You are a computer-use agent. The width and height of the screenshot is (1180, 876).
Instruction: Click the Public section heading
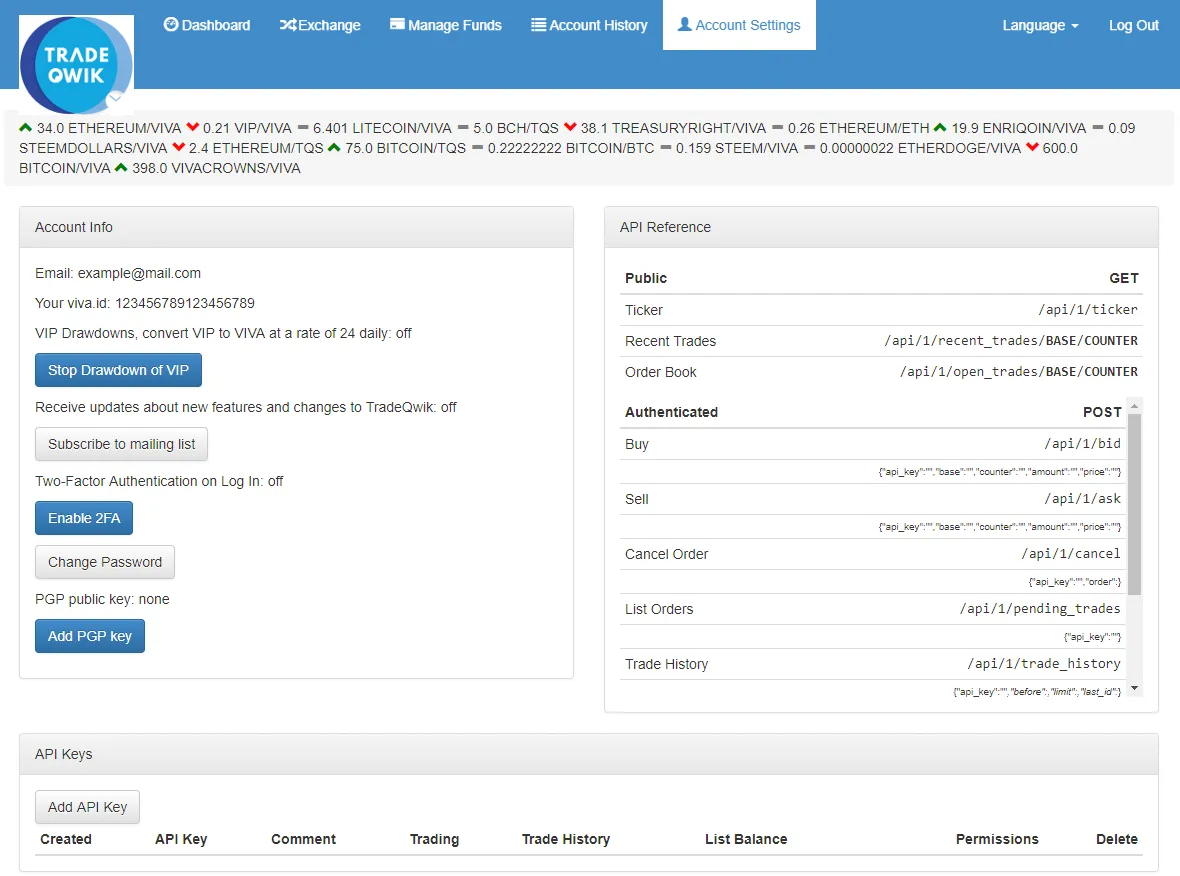[646, 278]
